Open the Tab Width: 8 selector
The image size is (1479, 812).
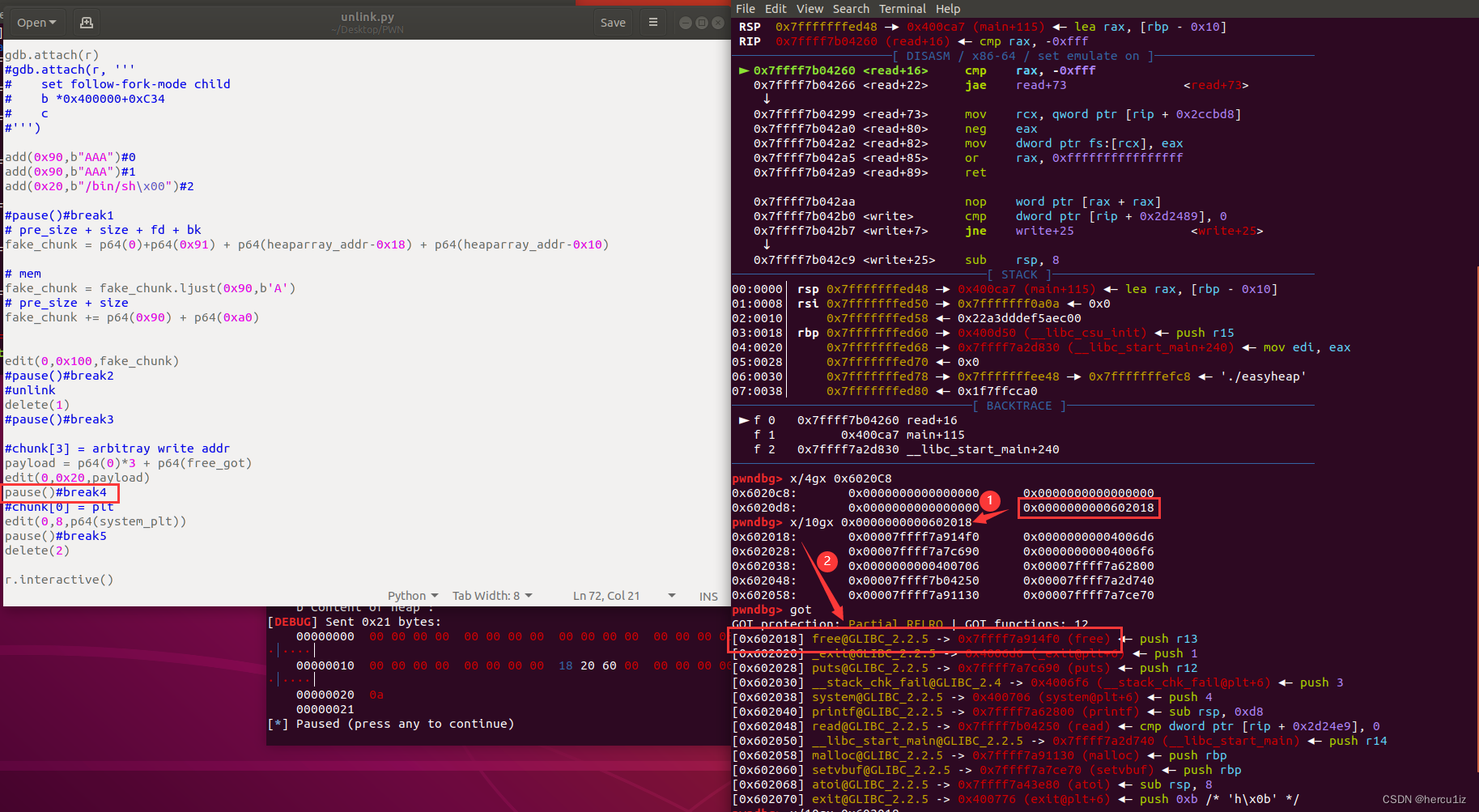click(x=492, y=596)
